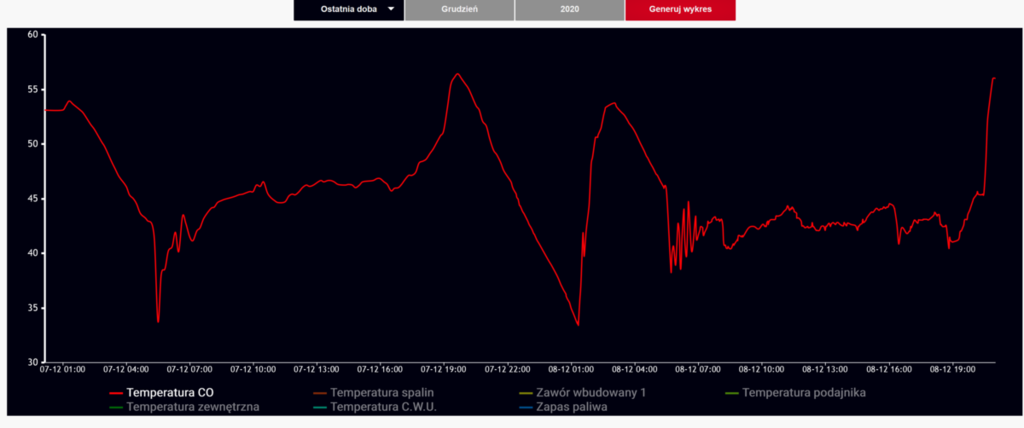Viewport: 1024px width, 428px height.
Task: Click red line swatch beside Temperatura CO
Action: click(x=115, y=392)
